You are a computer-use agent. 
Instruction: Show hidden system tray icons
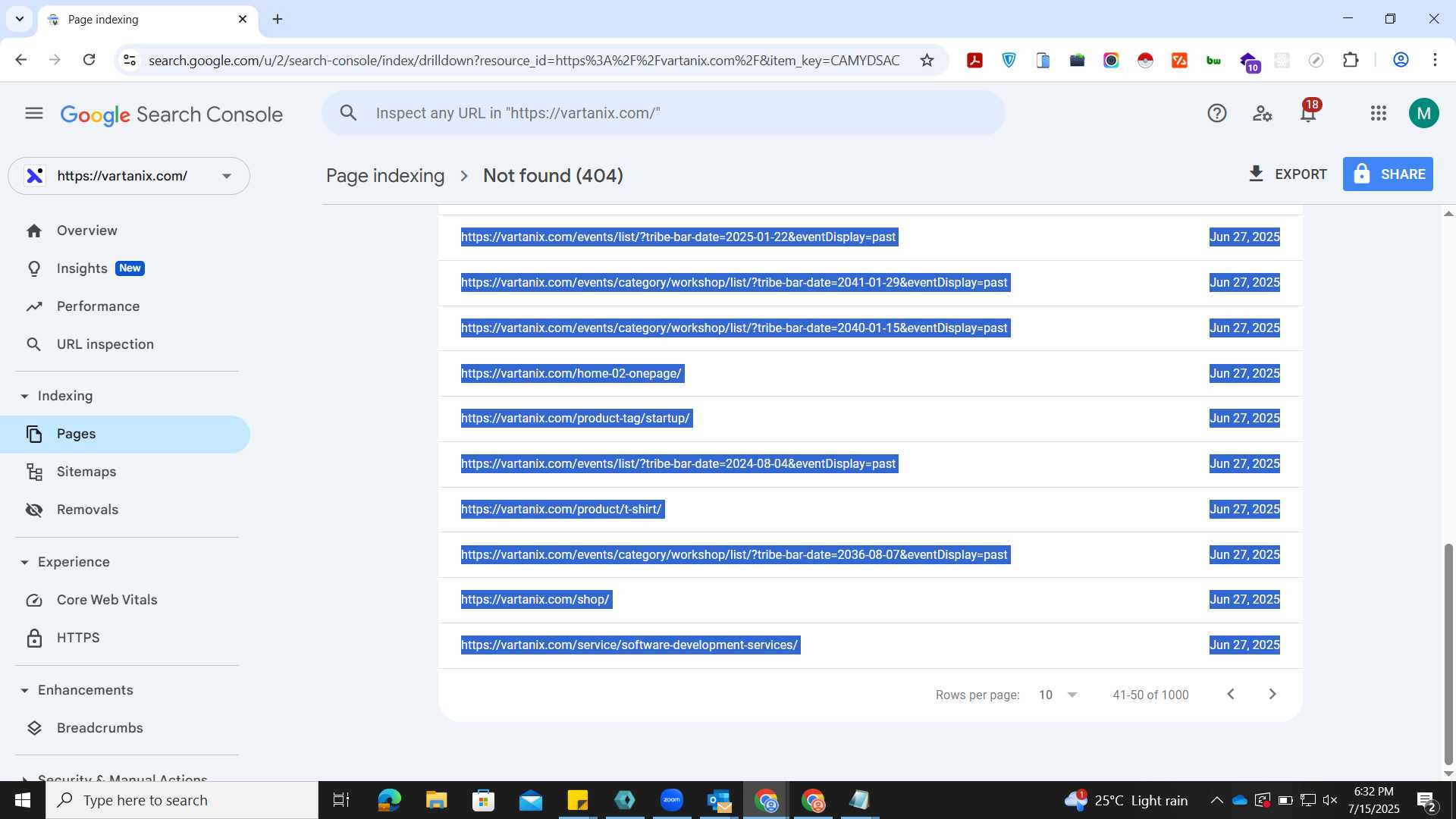point(1216,800)
